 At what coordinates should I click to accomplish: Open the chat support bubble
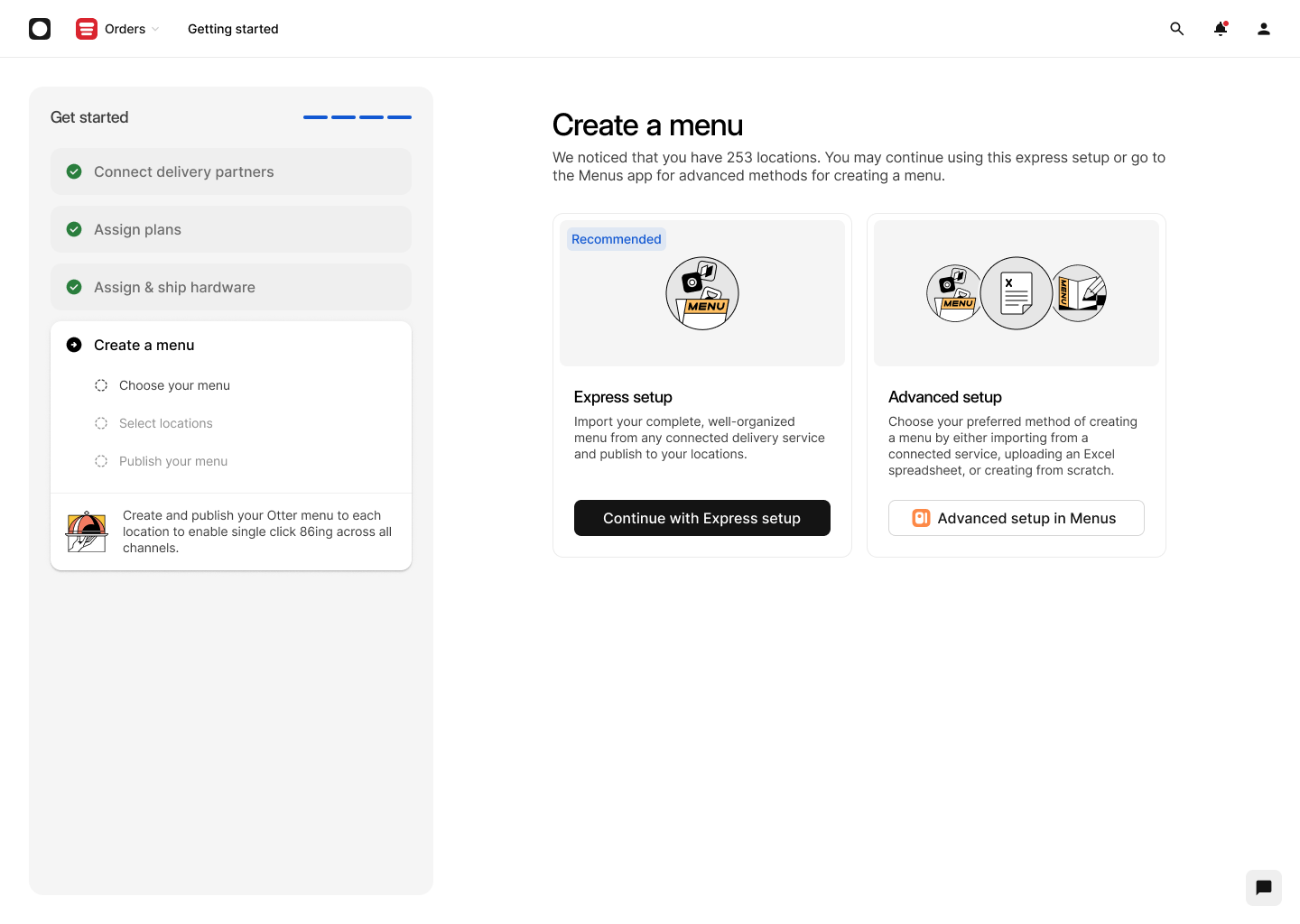point(1264,888)
